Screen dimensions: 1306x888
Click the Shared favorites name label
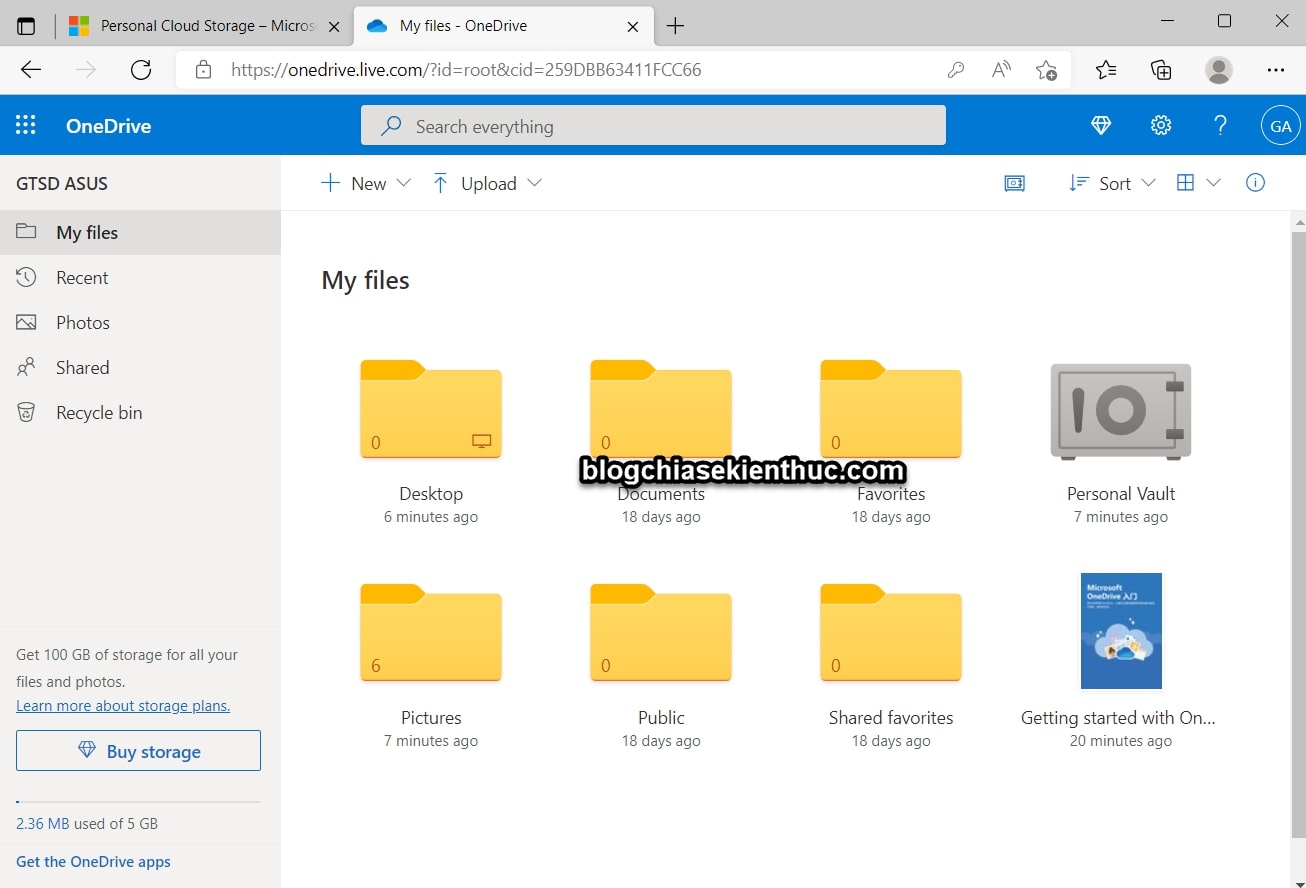pyautogui.click(x=891, y=718)
